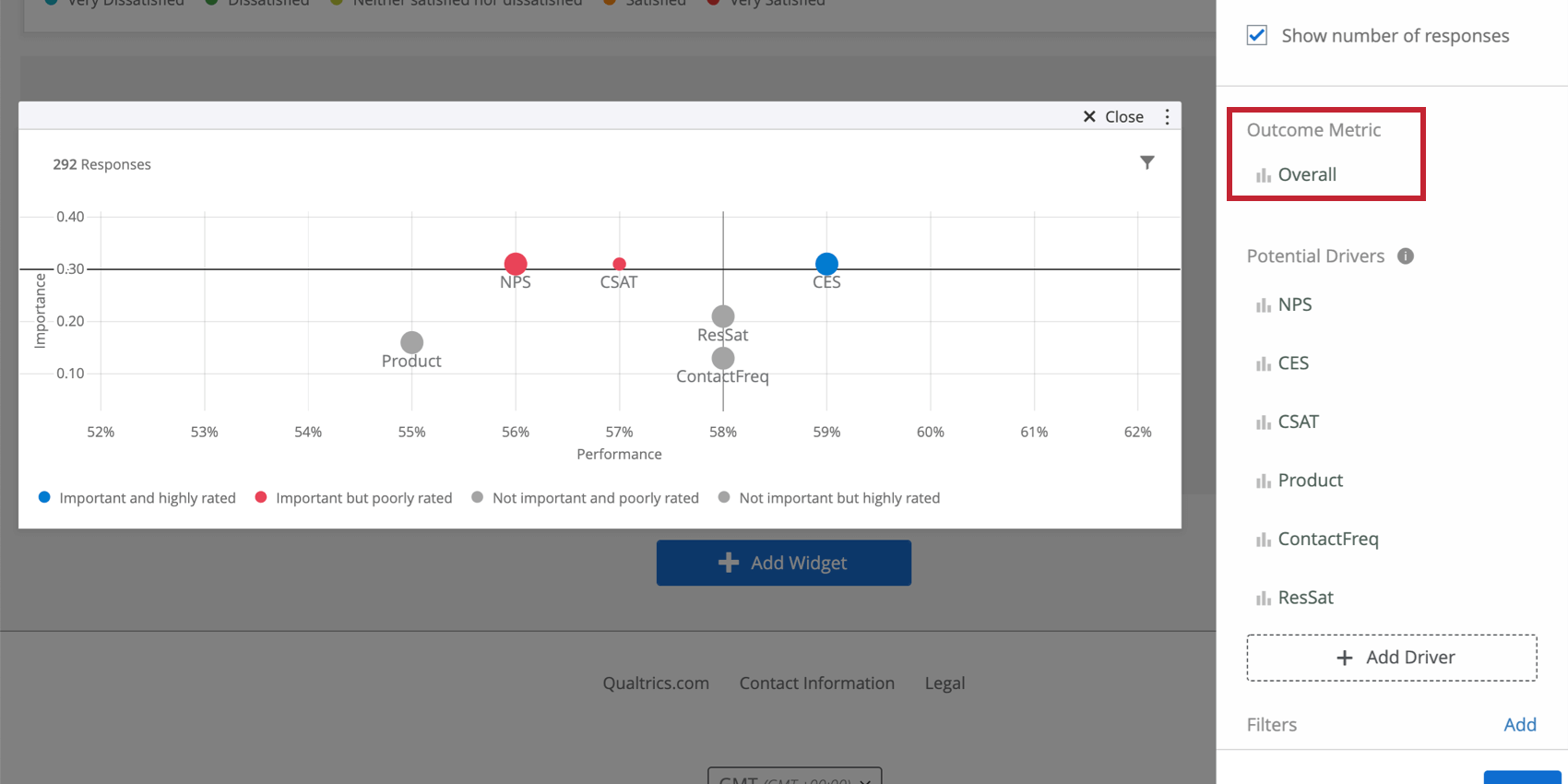Click the bar chart icon beside NPS driver

[x=1263, y=304]
